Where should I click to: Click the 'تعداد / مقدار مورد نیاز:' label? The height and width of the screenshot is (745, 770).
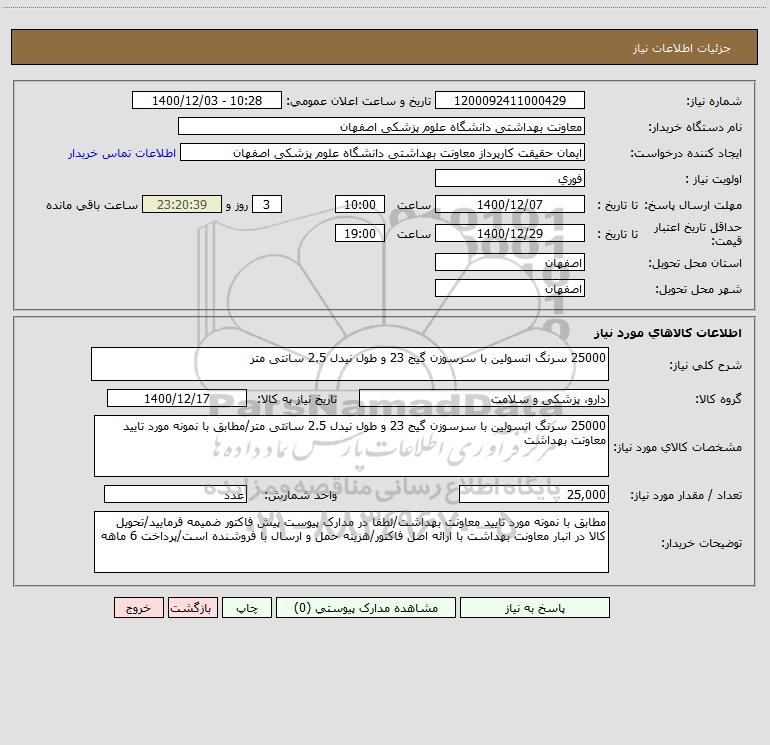(x=686, y=496)
